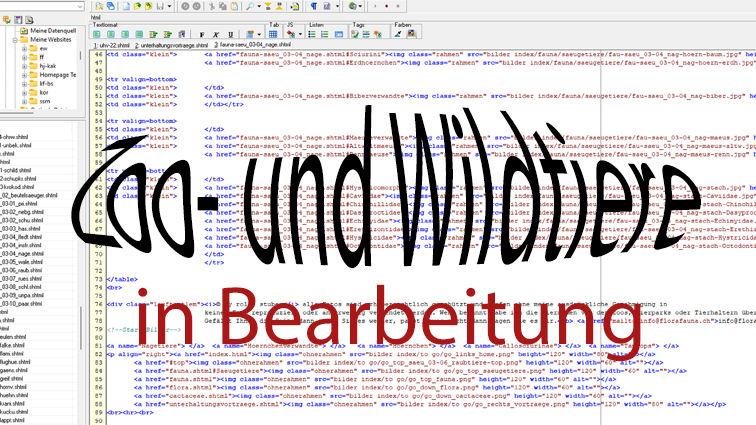Switch to tab uhv-22.shtml
The height and width of the screenshot is (425, 756).
112,45
